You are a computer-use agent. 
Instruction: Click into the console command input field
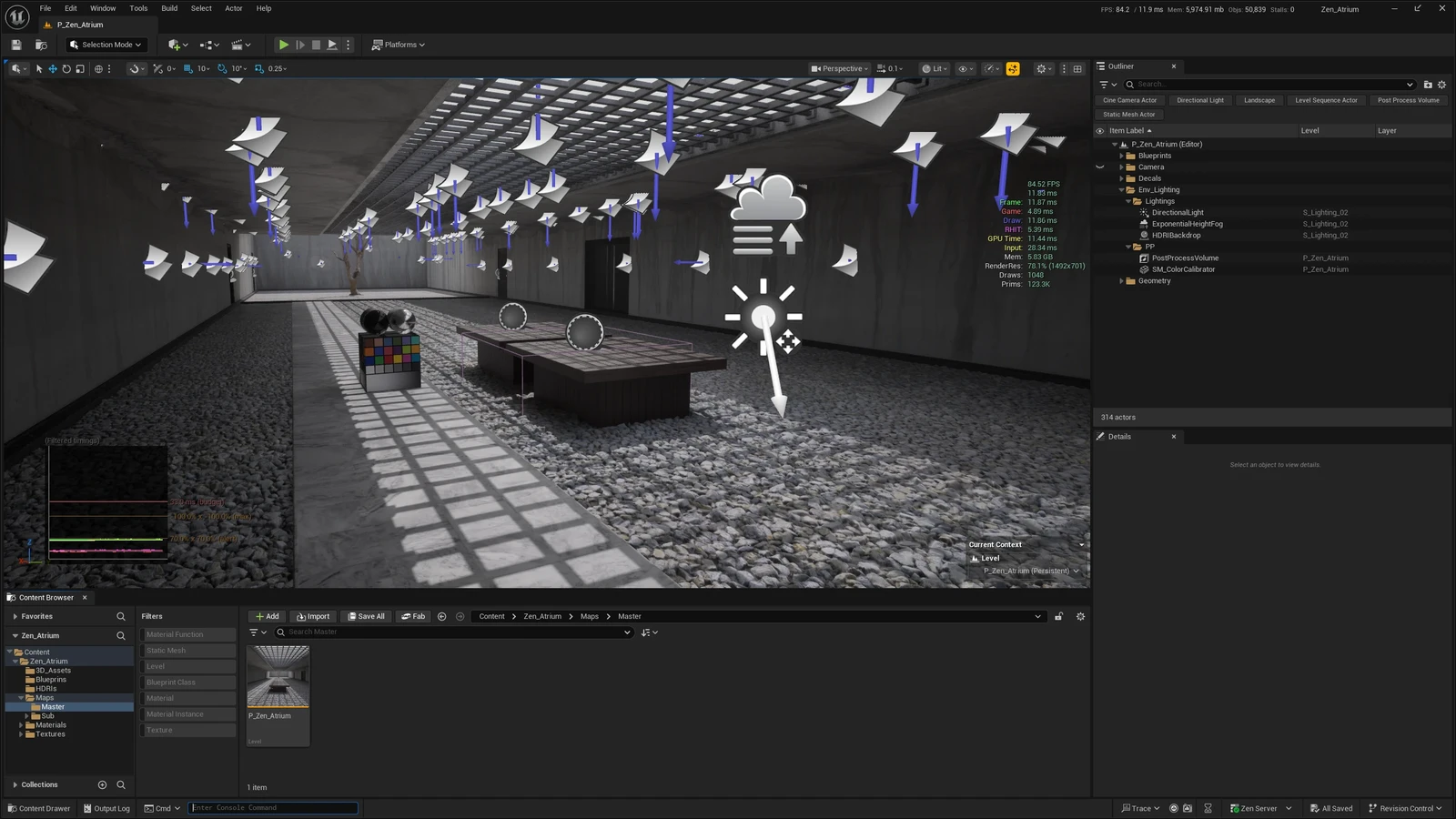click(273, 808)
